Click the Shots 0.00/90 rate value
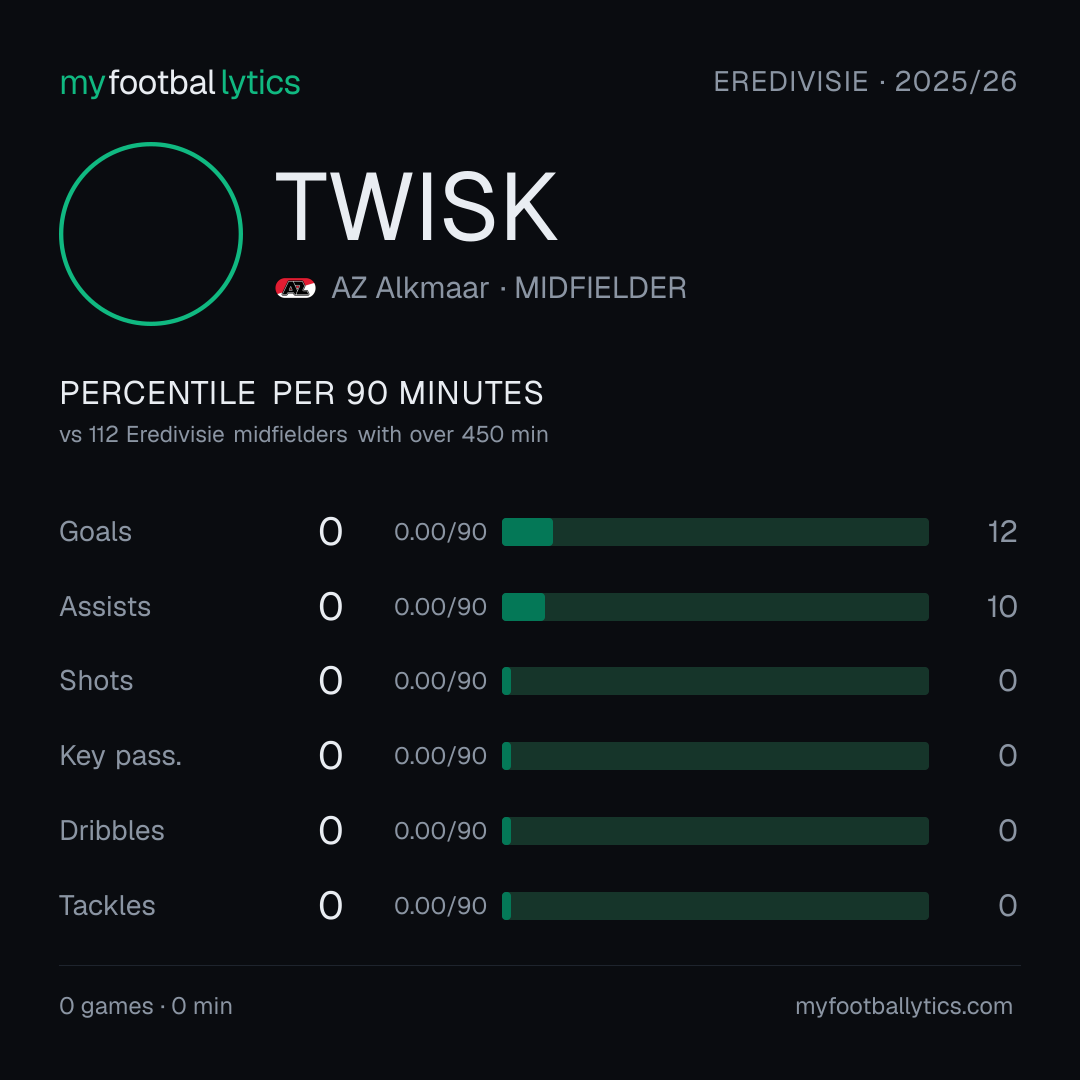Screen dimensions: 1080x1080 [x=440, y=681]
